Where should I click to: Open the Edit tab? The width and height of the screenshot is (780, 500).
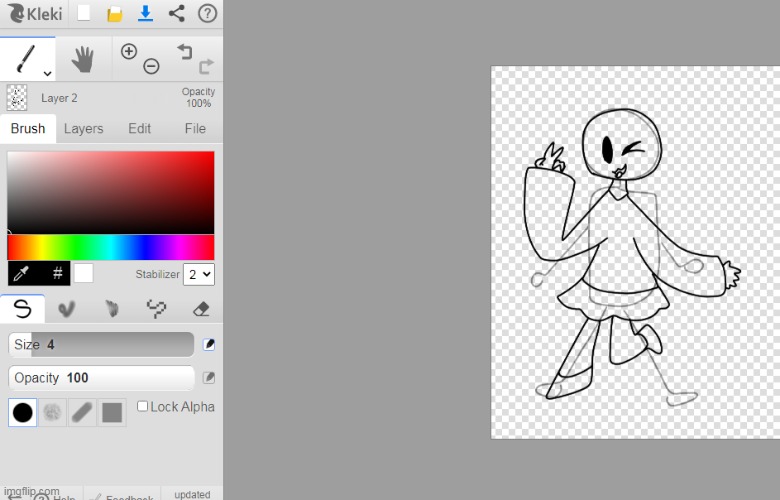[139, 128]
